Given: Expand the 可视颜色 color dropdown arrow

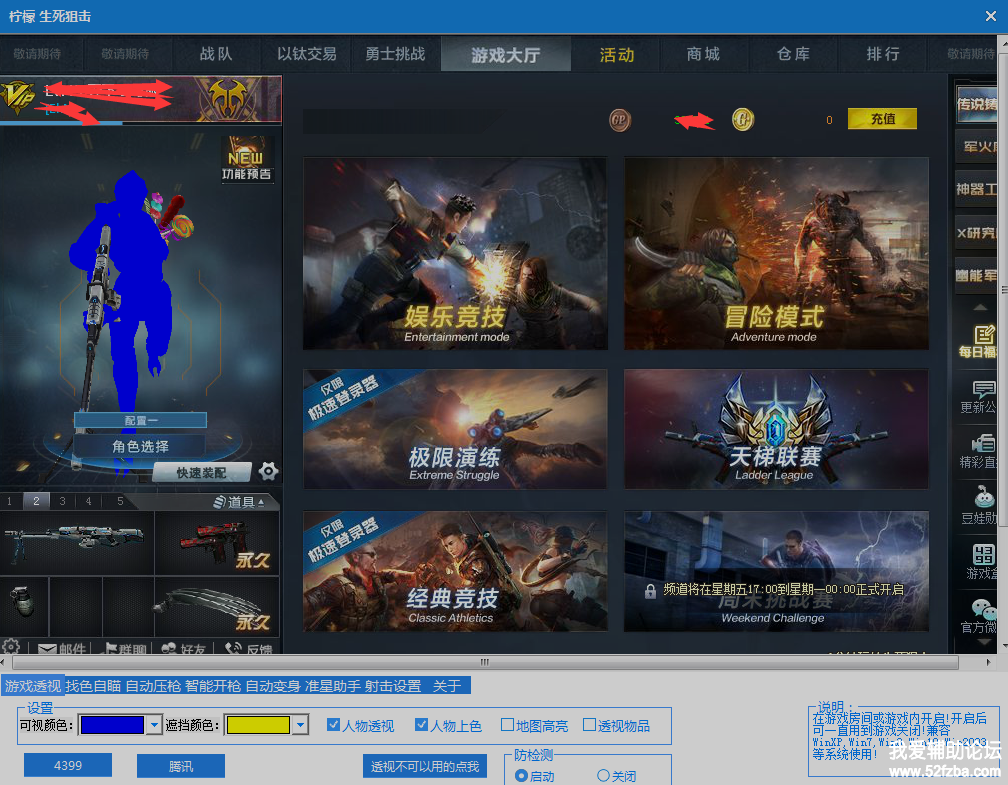Looking at the screenshot, I should tap(154, 725).
